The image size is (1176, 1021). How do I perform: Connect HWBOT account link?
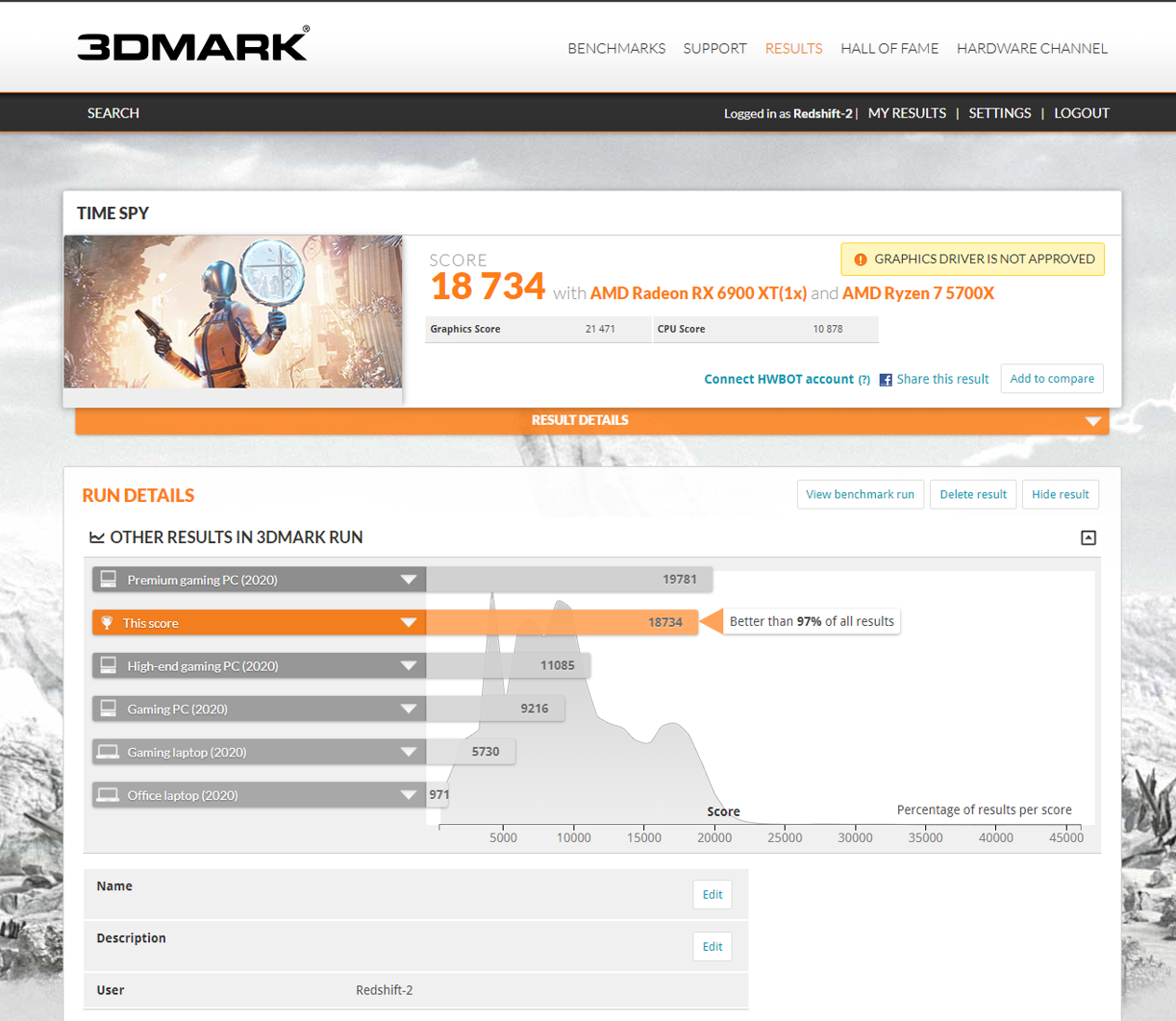(779, 380)
